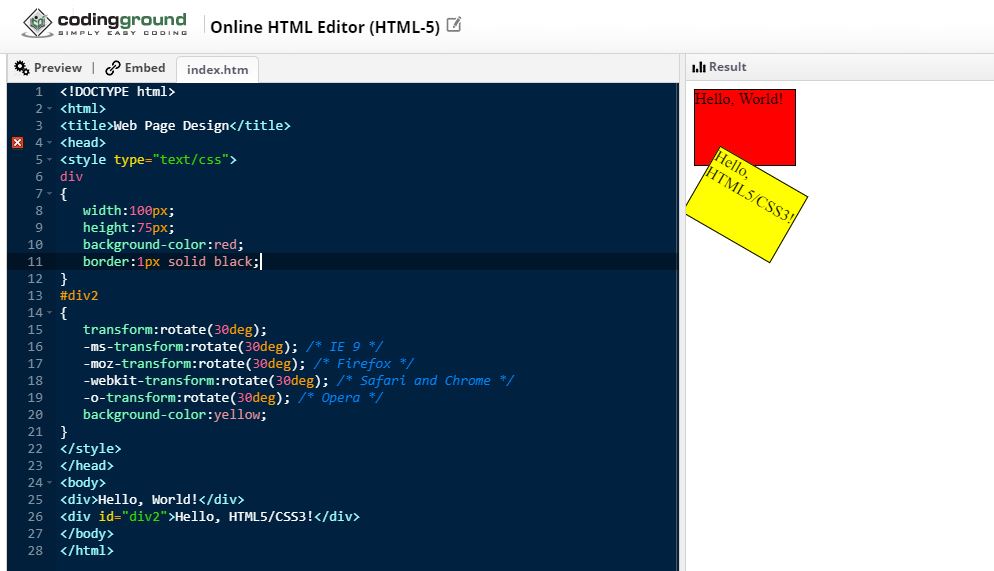Collapse the #div2 rule block on line 14
Screen dimensions: 994x571
pyautogui.click(x=49, y=313)
